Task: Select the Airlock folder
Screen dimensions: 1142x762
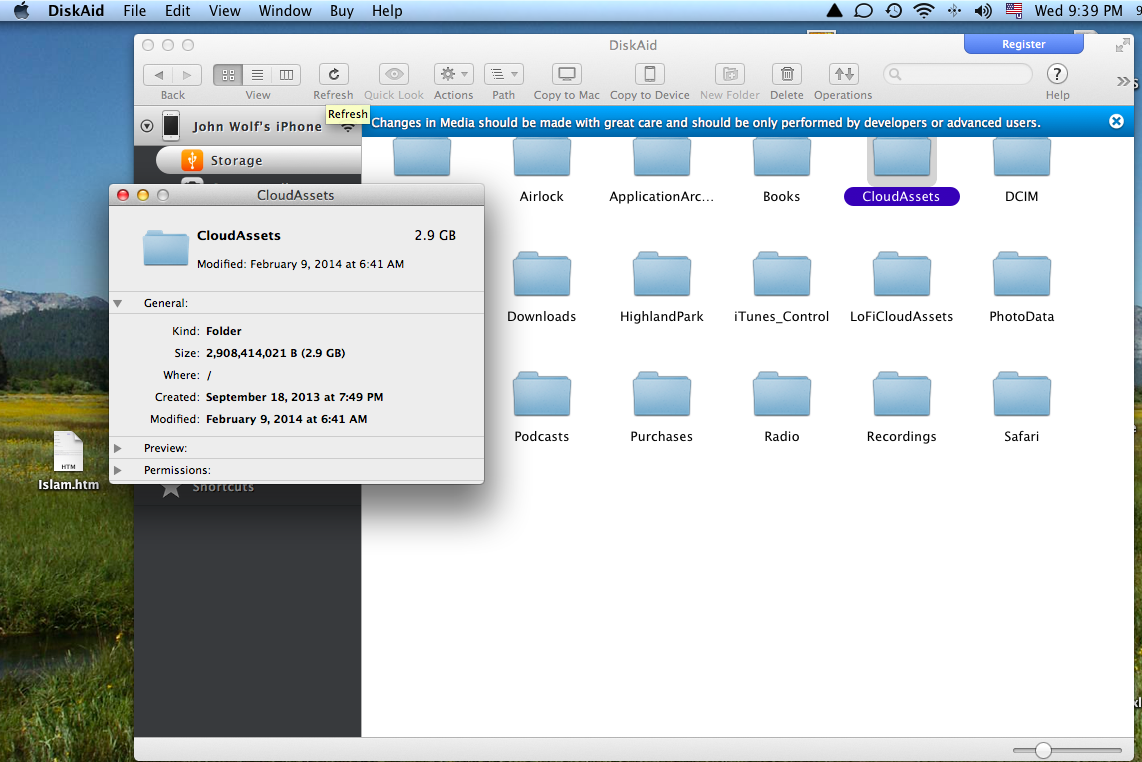Action: point(541,171)
